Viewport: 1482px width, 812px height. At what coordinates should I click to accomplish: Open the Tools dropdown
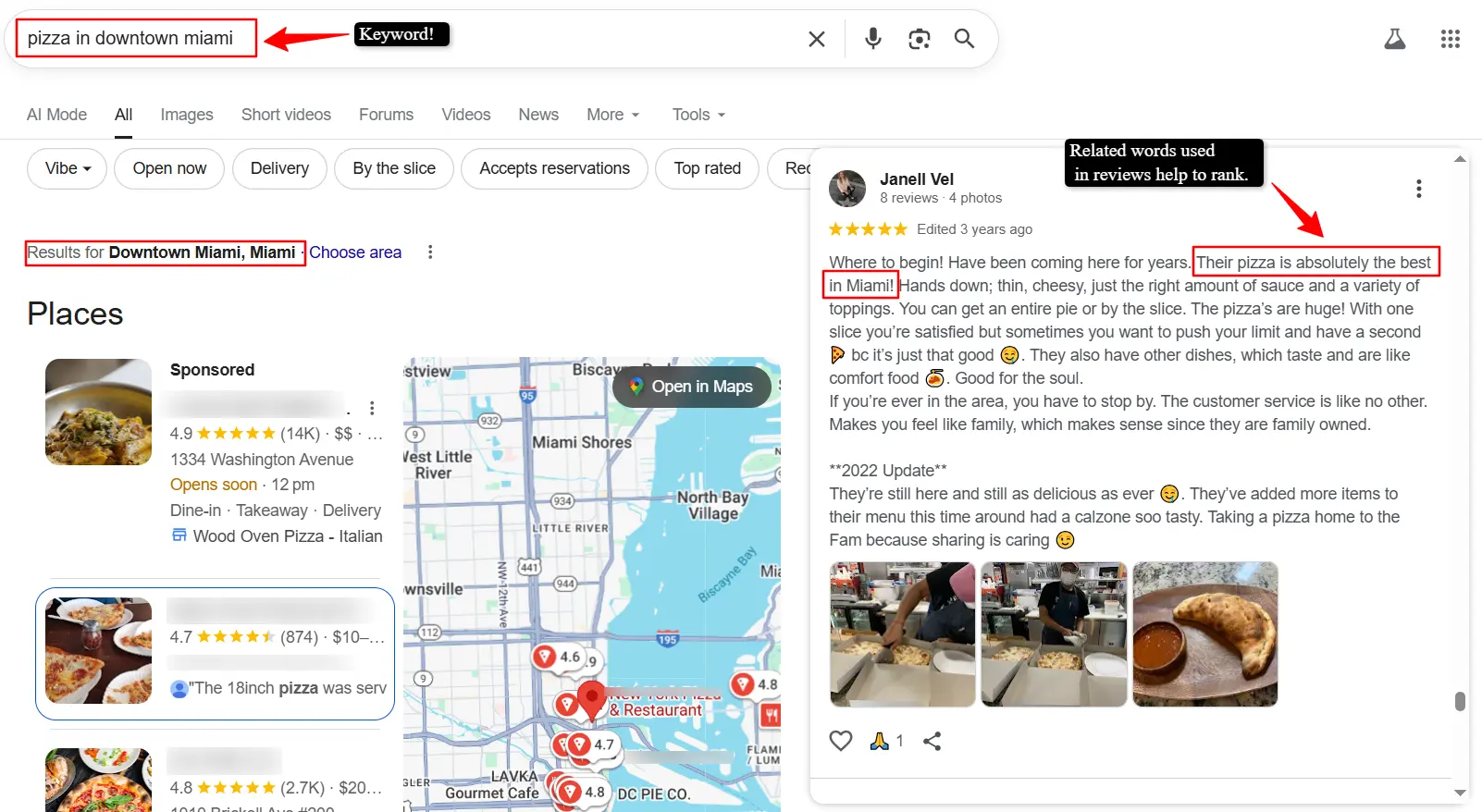click(698, 115)
